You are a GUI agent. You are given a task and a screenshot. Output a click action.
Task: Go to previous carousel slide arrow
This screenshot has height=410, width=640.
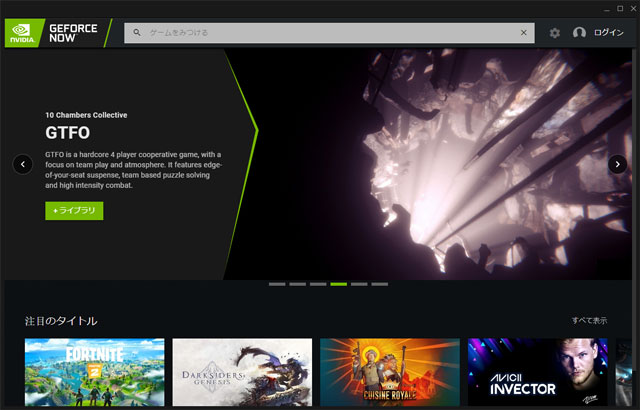(x=23, y=164)
